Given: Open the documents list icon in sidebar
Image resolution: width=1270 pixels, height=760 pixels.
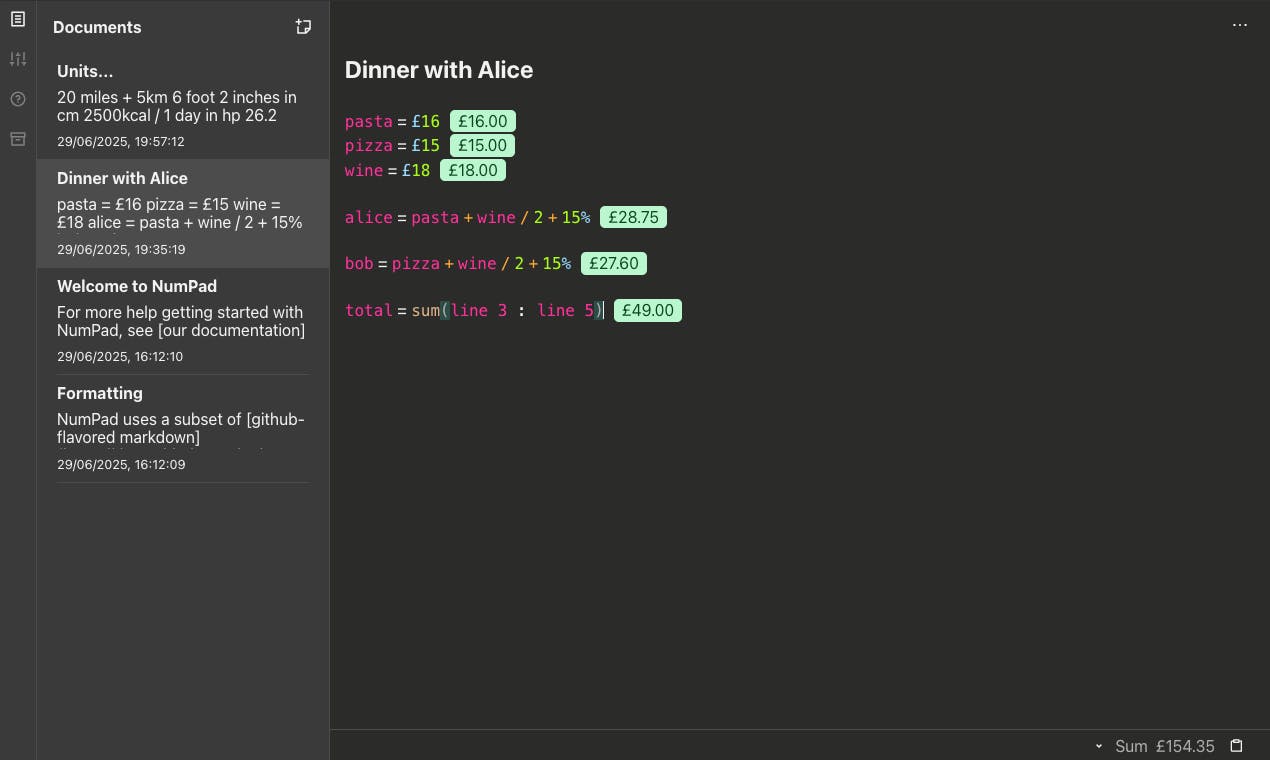Looking at the screenshot, I should [x=18, y=19].
